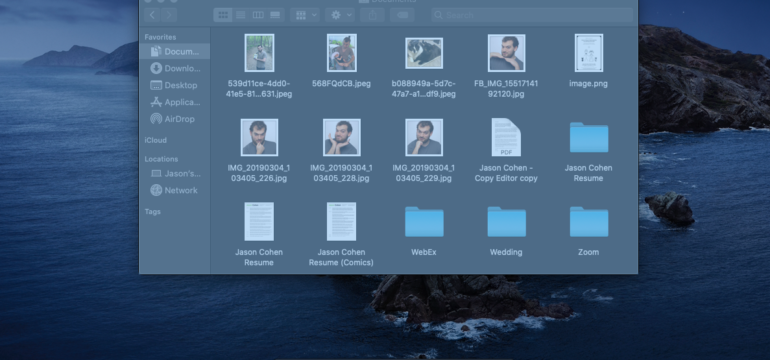Screen dimensions: 770x360
Task: Open Desktop in the sidebar
Action: point(175,85)
